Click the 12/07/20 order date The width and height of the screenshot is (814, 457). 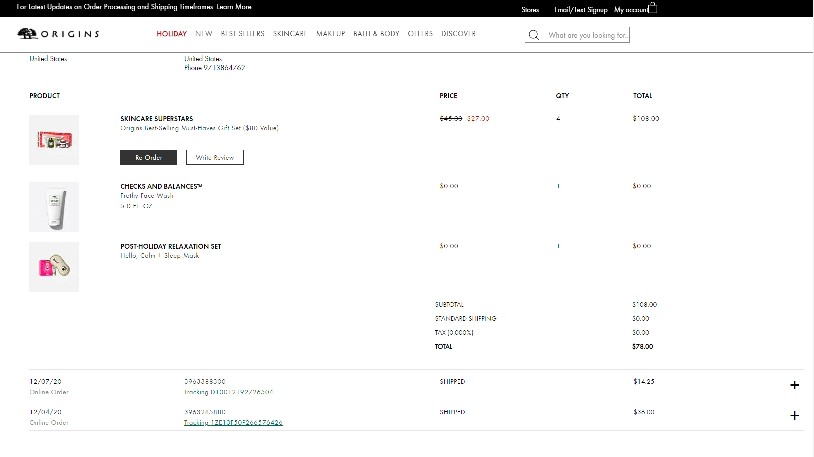pyautogui.click(x=46, y=381)
